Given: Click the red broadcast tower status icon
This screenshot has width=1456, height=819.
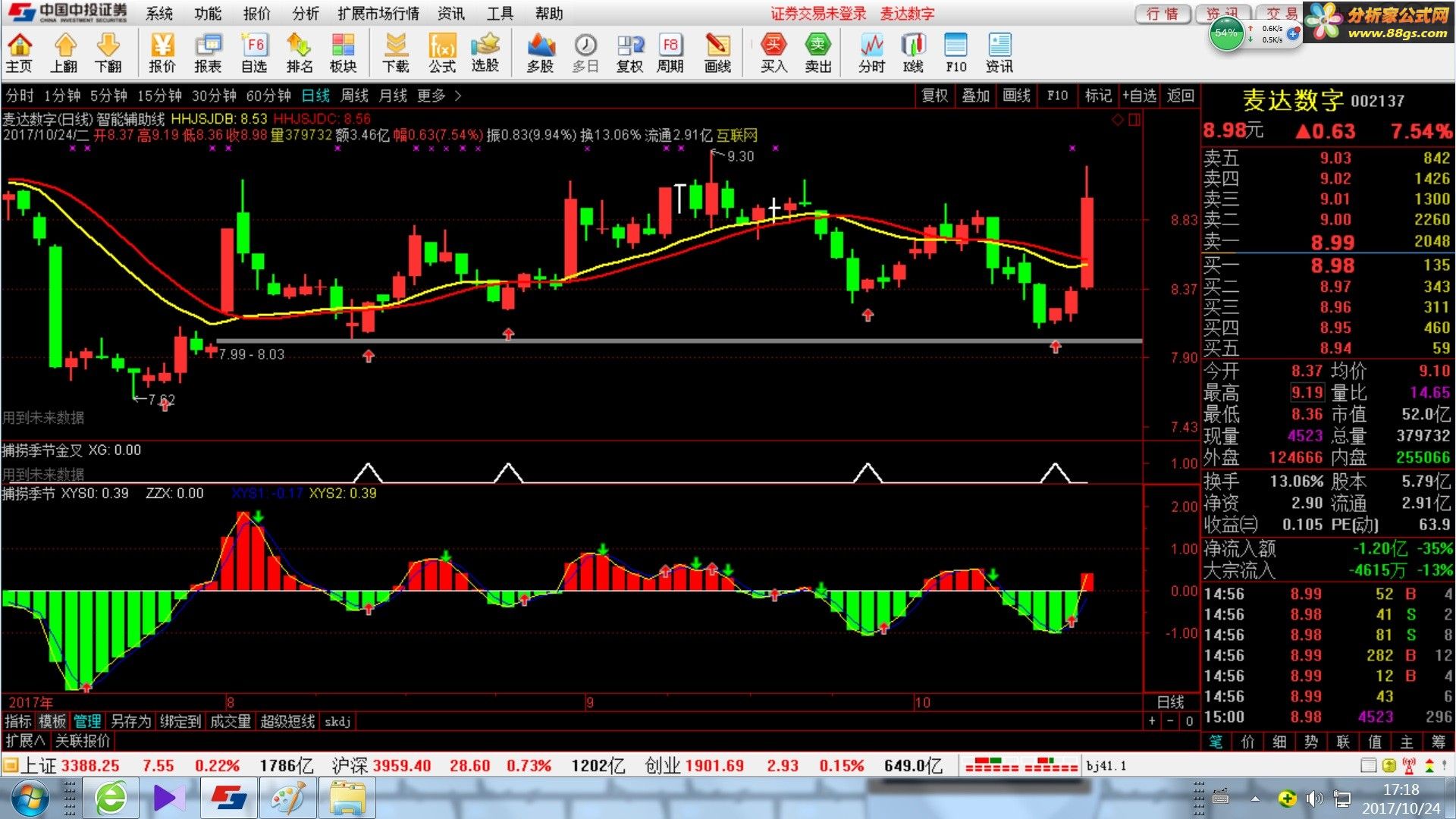Looking at the screenshot, I should pos(1409,766).
